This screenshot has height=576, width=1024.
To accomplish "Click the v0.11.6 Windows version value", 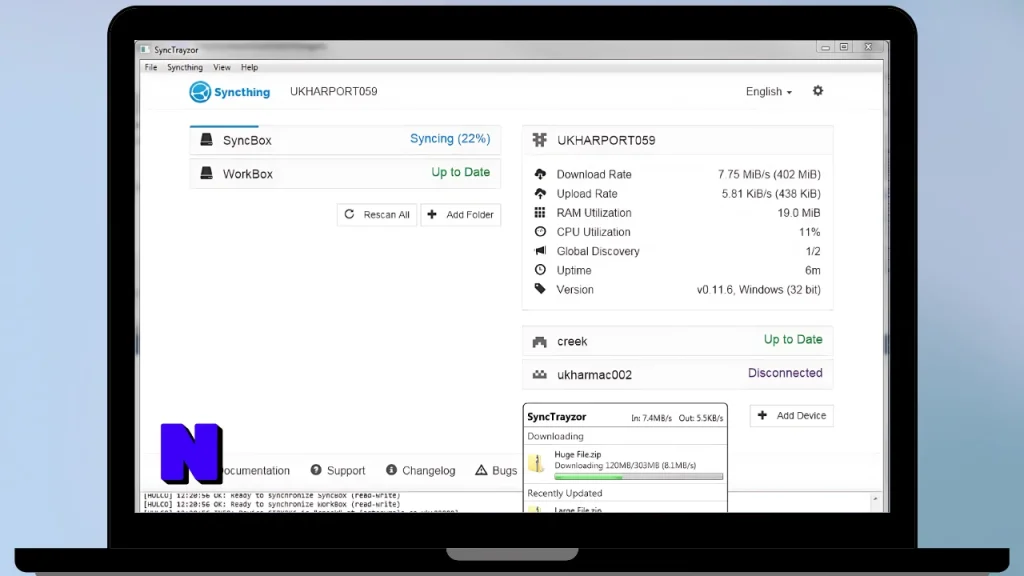I will coord(758,289).
